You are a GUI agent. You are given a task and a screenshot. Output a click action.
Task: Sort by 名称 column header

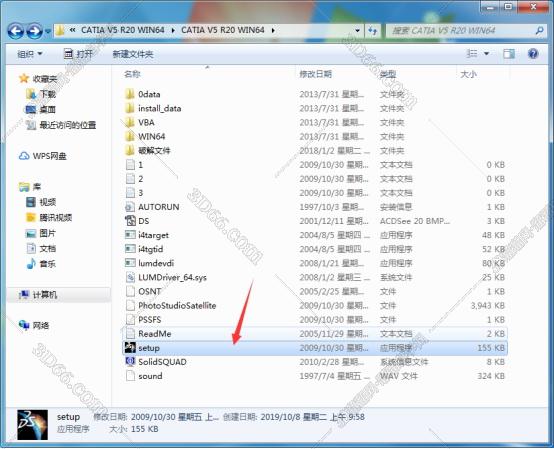tap(132, 74)
